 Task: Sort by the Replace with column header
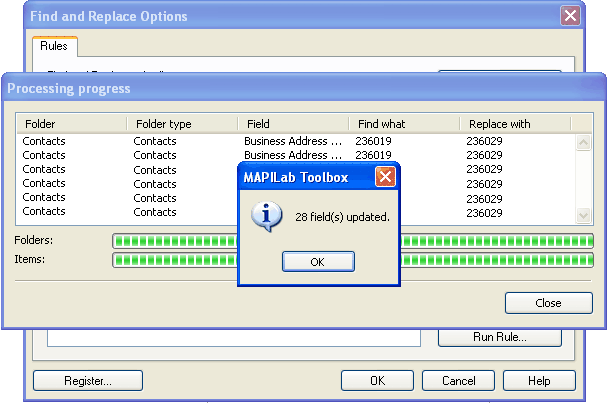515,124
